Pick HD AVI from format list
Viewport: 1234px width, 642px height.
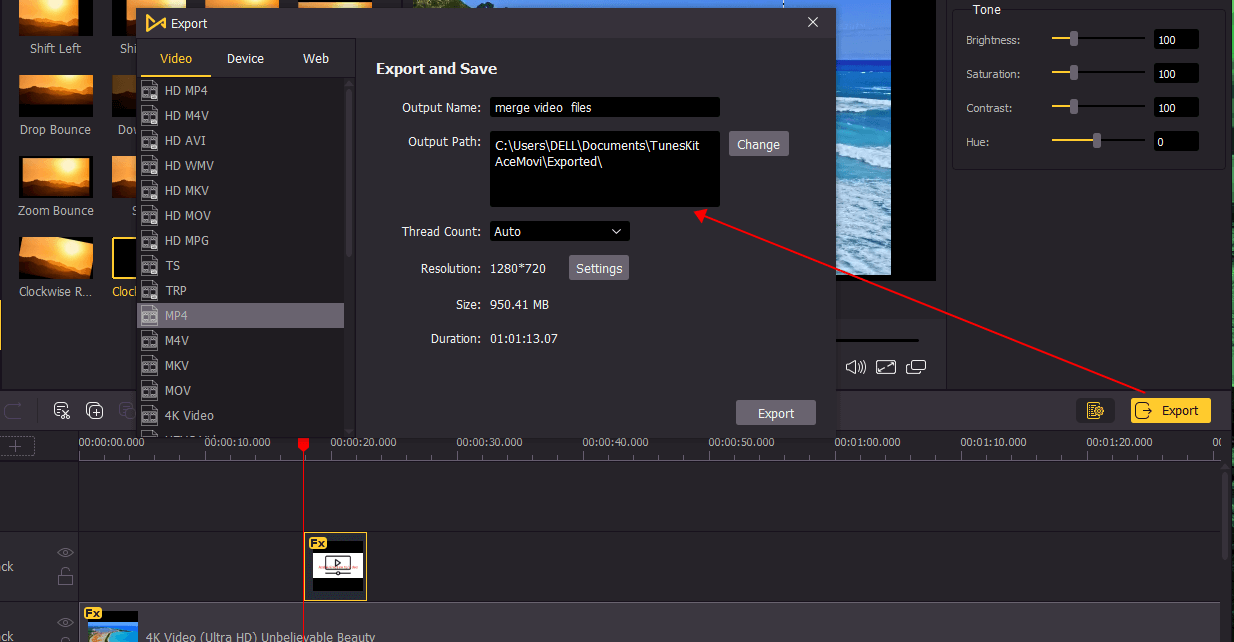(x=240, y=140)
